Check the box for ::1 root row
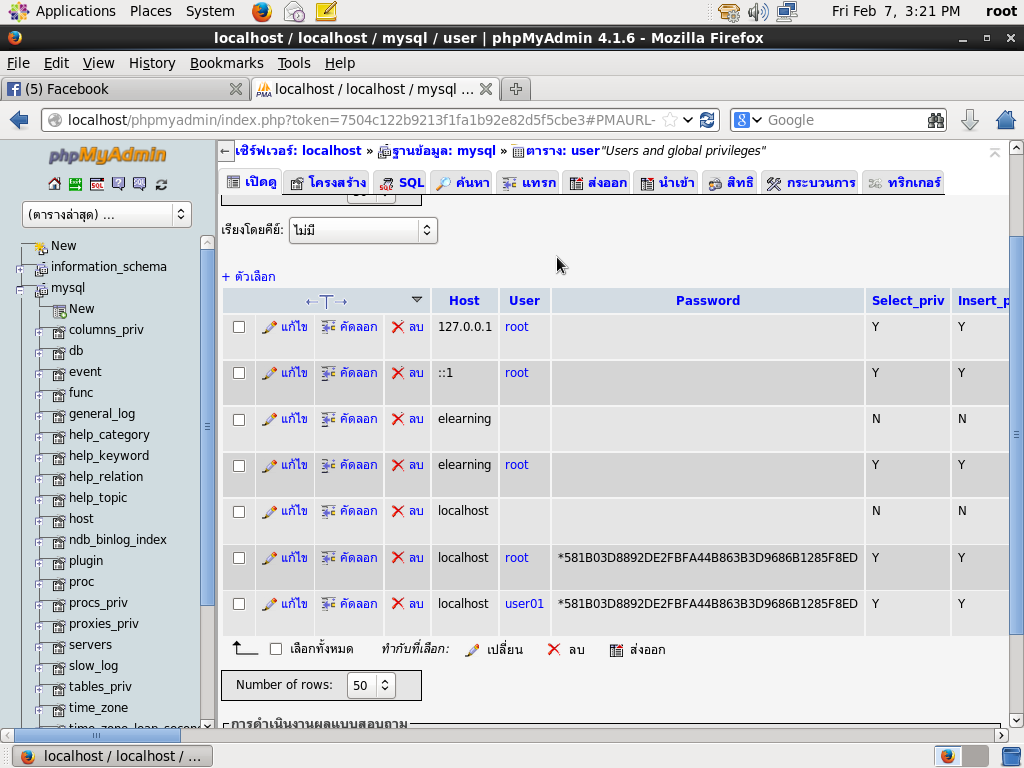The width and height of the screenshot is (1024, 768). (239, 373)
